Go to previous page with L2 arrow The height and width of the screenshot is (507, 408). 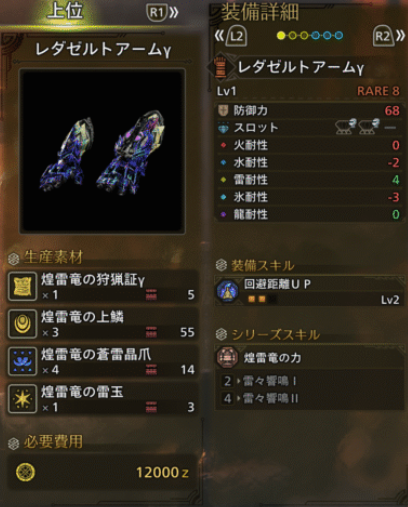click(231, 36)
